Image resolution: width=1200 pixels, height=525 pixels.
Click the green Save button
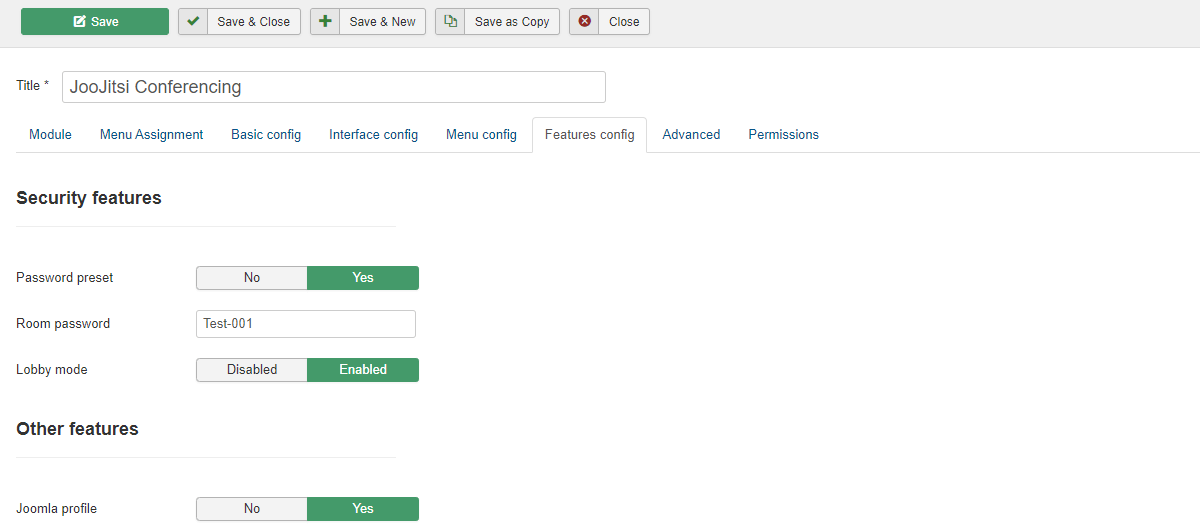pyautogui.click(x=95, y=21)
